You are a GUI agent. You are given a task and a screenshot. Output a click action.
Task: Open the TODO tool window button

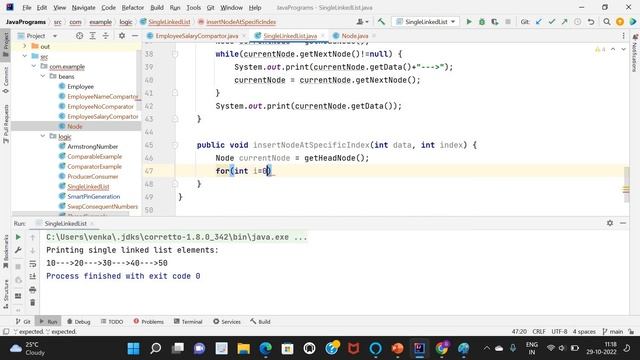(112, 322)
